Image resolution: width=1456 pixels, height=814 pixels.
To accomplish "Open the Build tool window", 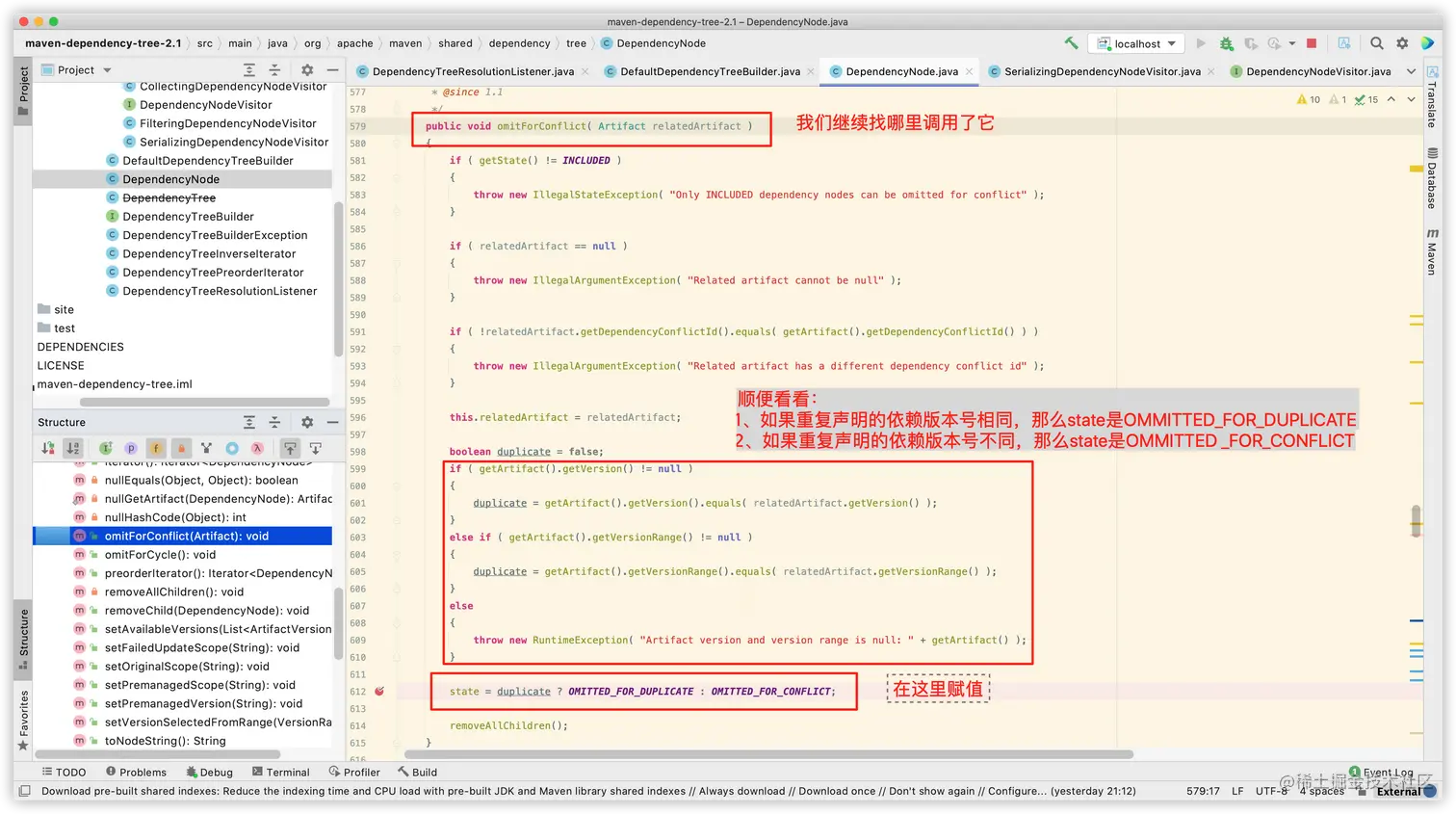I will [x=417, y=772].
